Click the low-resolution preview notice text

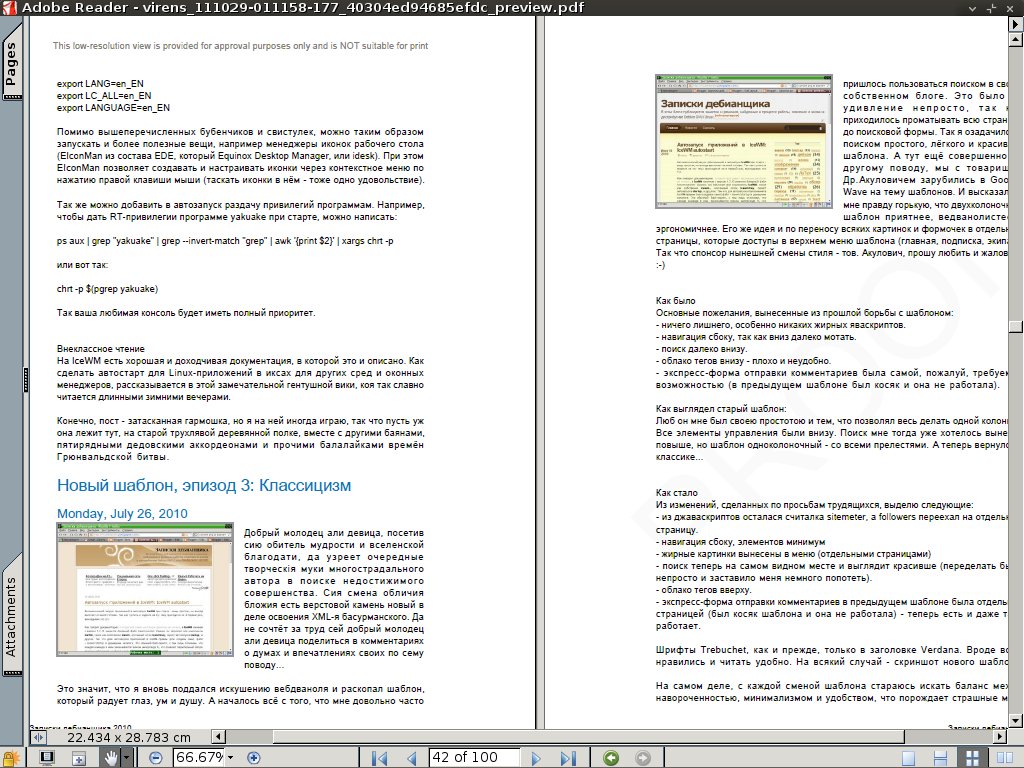click(240, 46)
